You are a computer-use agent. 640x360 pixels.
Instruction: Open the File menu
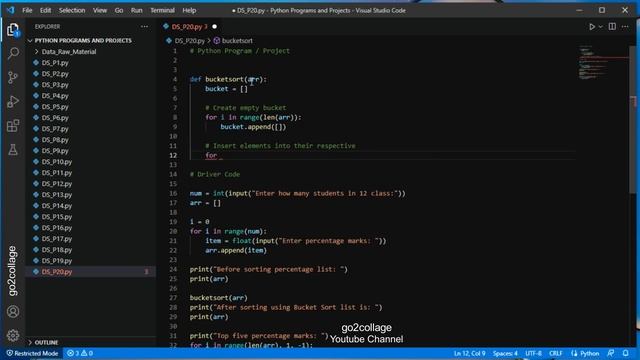tap(27, 10)
